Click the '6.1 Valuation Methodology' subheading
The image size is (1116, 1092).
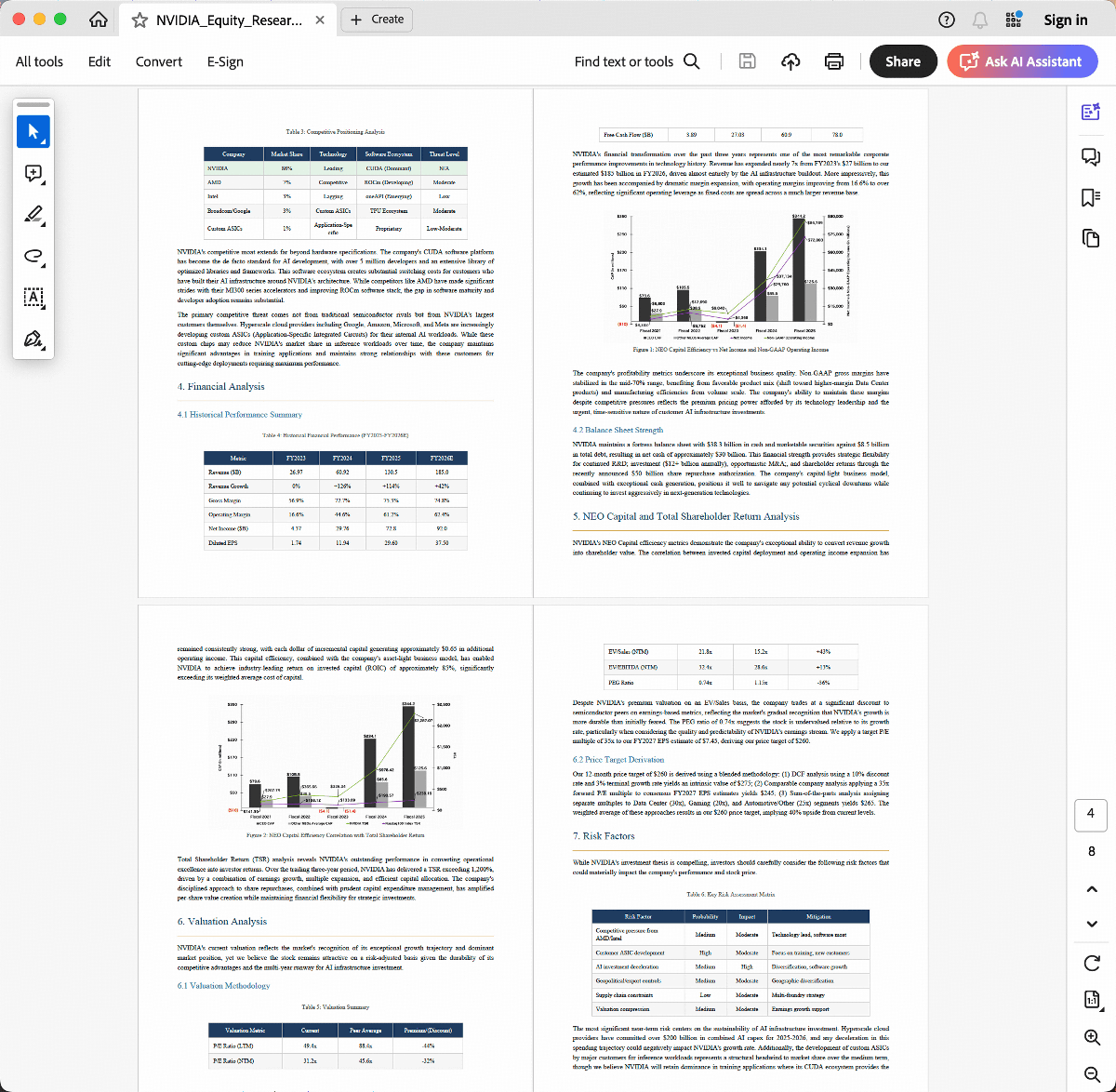(x=224, y=986)
